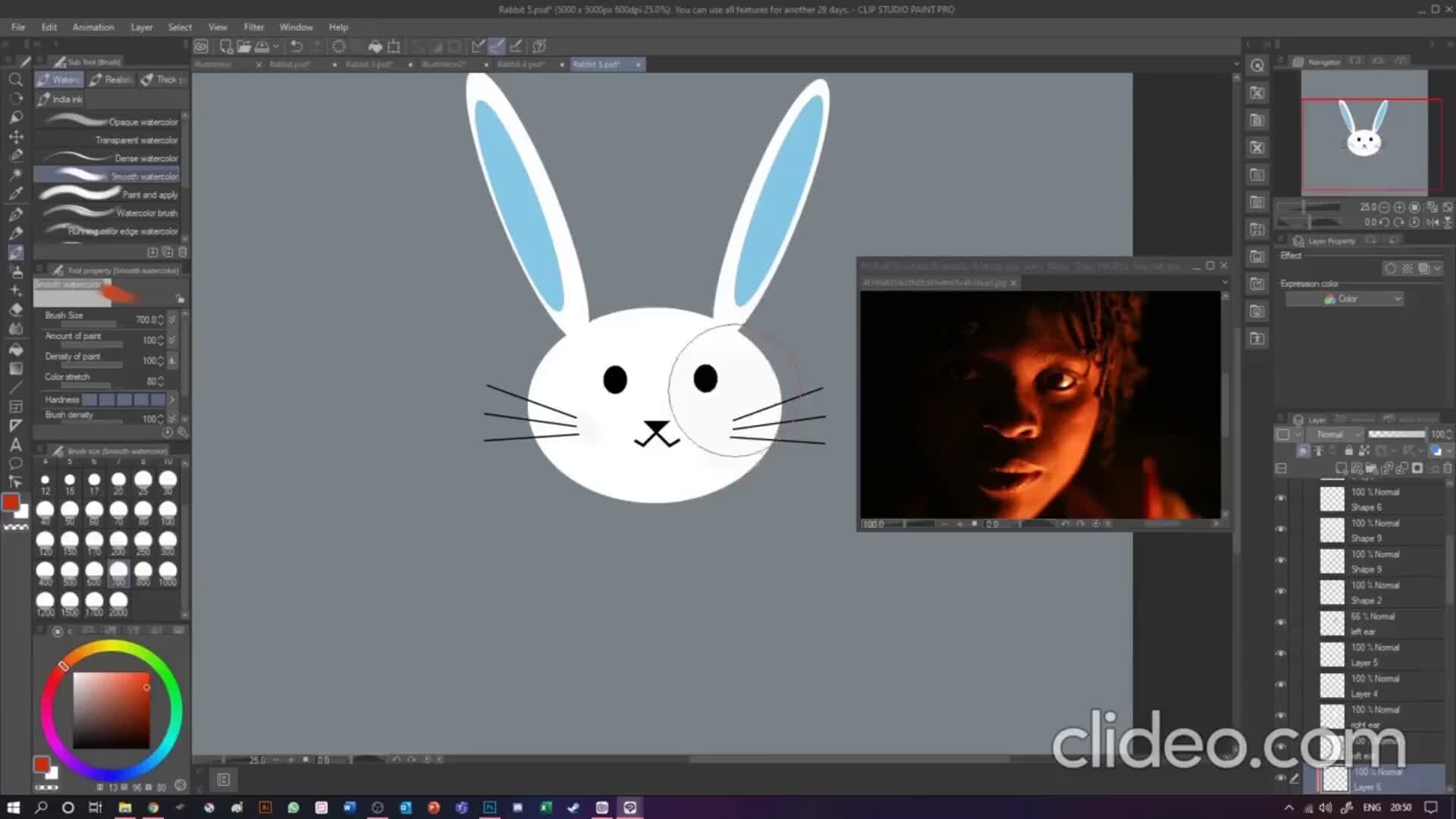
Task: Select the Fill bucket tool
Action: click(16, 350)
